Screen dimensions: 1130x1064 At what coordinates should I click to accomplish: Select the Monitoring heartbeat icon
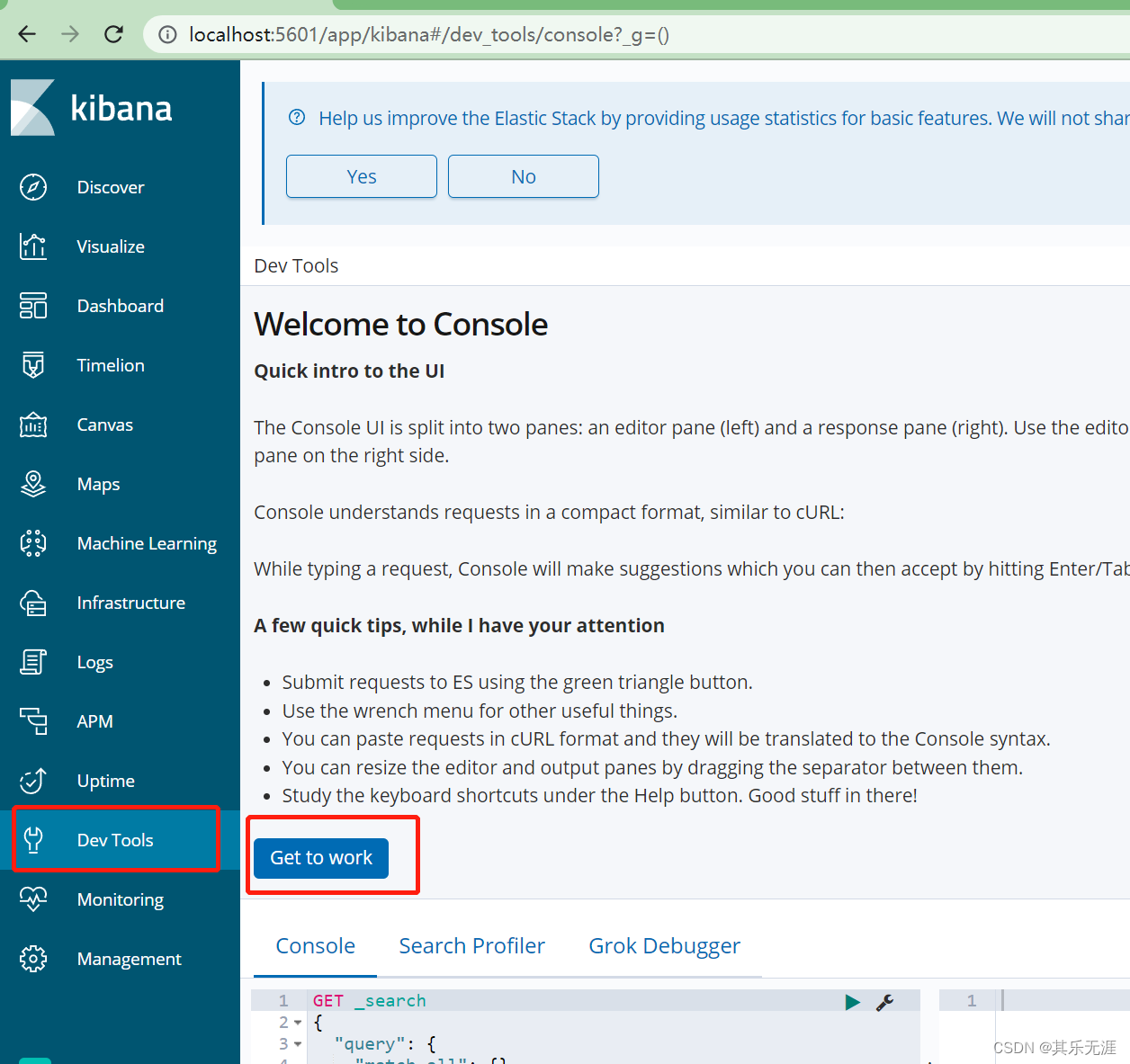coord(32,899)
